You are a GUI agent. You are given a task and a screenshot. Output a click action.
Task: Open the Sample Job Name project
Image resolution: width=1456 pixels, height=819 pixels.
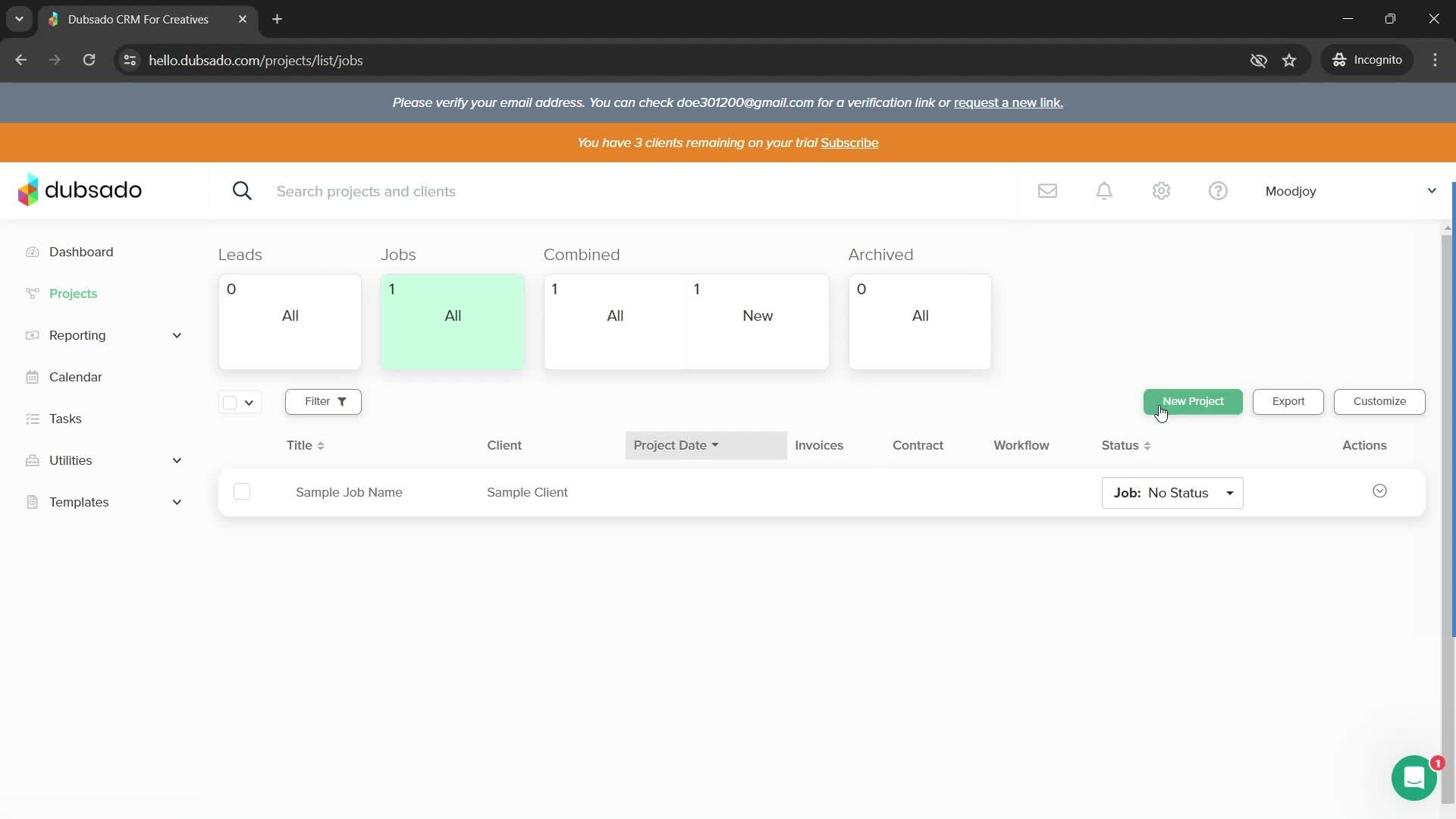click(349, 492)
